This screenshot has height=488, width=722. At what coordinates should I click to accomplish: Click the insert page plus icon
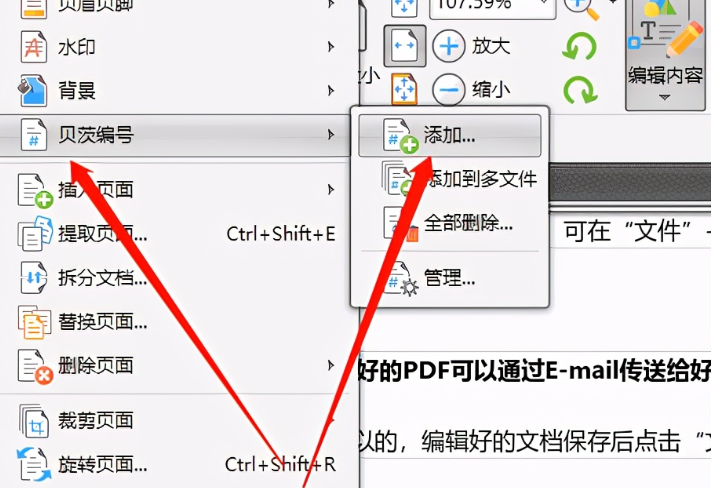(35, 190)
